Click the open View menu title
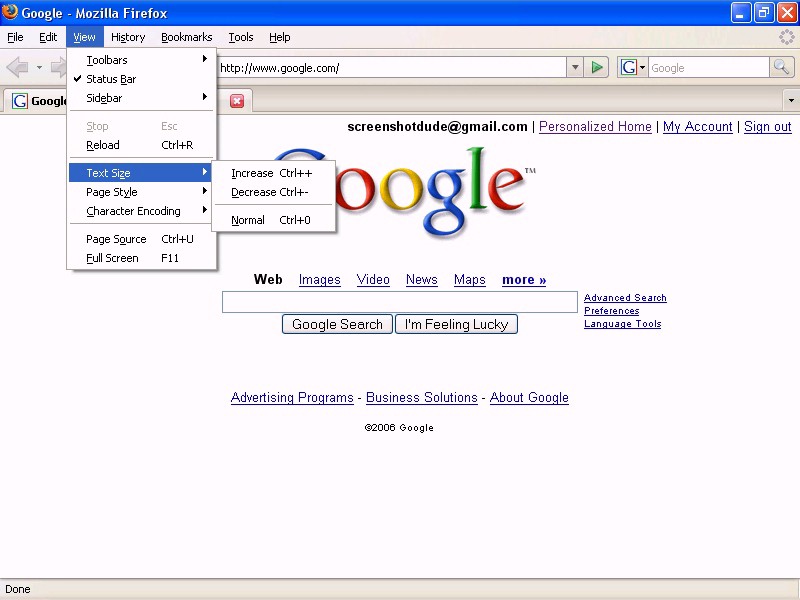Image resolution: width=800 pixels, height=600 pixels. pyautogui.click(x=84, y=37)
